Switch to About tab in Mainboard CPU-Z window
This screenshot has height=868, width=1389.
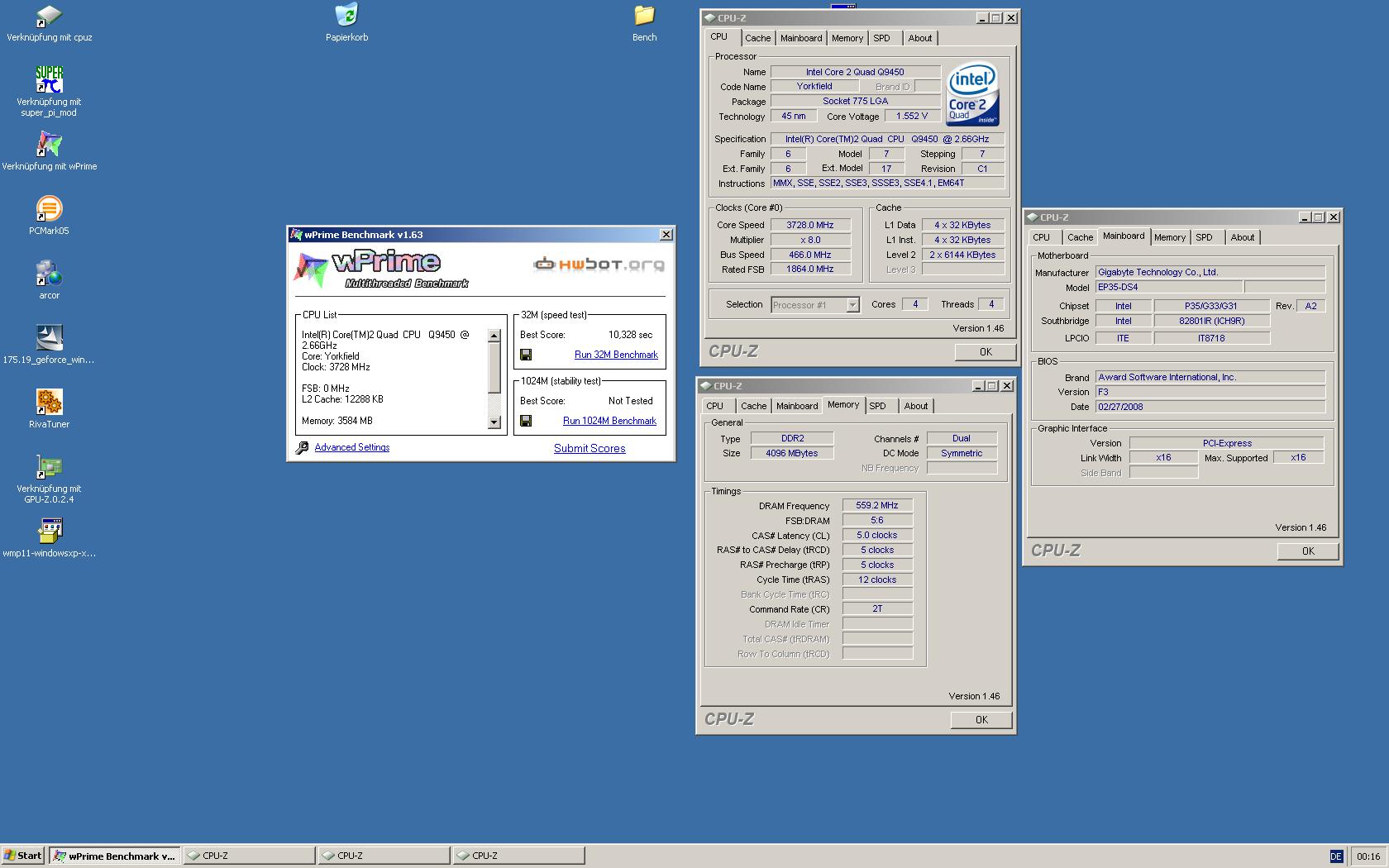coord(1243,237)
